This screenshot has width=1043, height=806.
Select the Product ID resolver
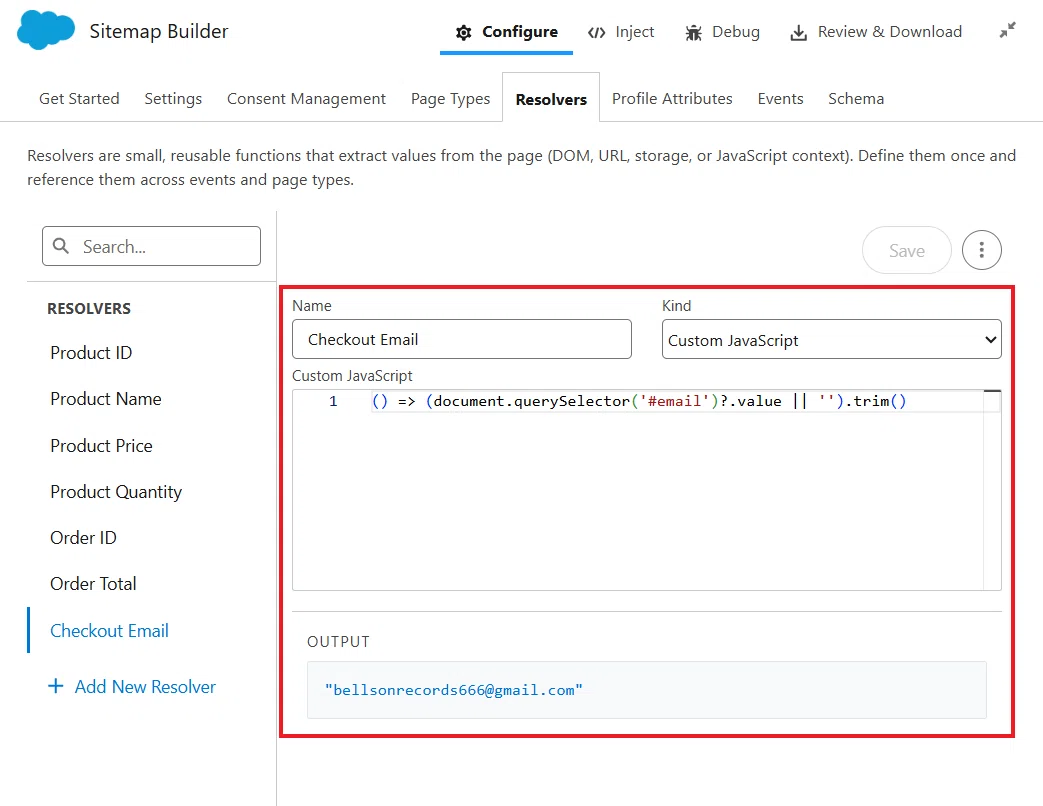[91, 352]
